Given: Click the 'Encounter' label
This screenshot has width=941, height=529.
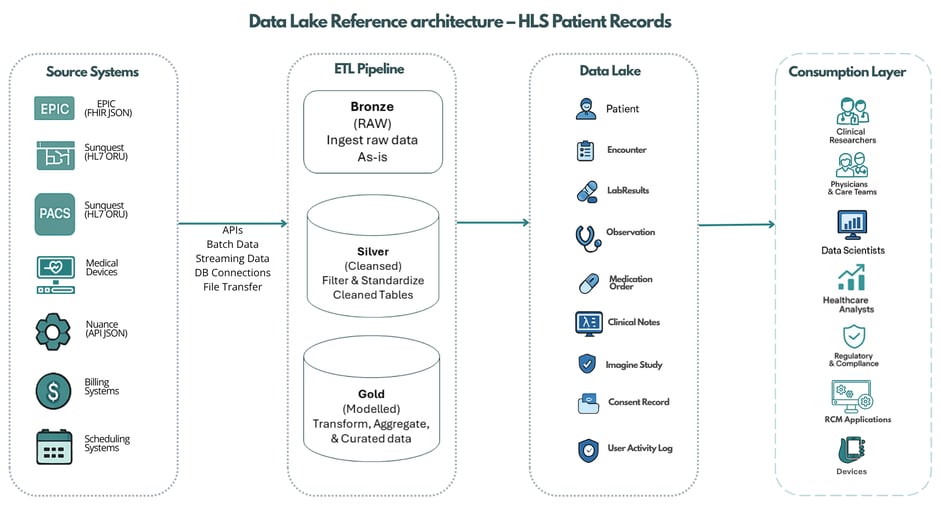Looking at the screenshot, I should (x=627, y=150).
